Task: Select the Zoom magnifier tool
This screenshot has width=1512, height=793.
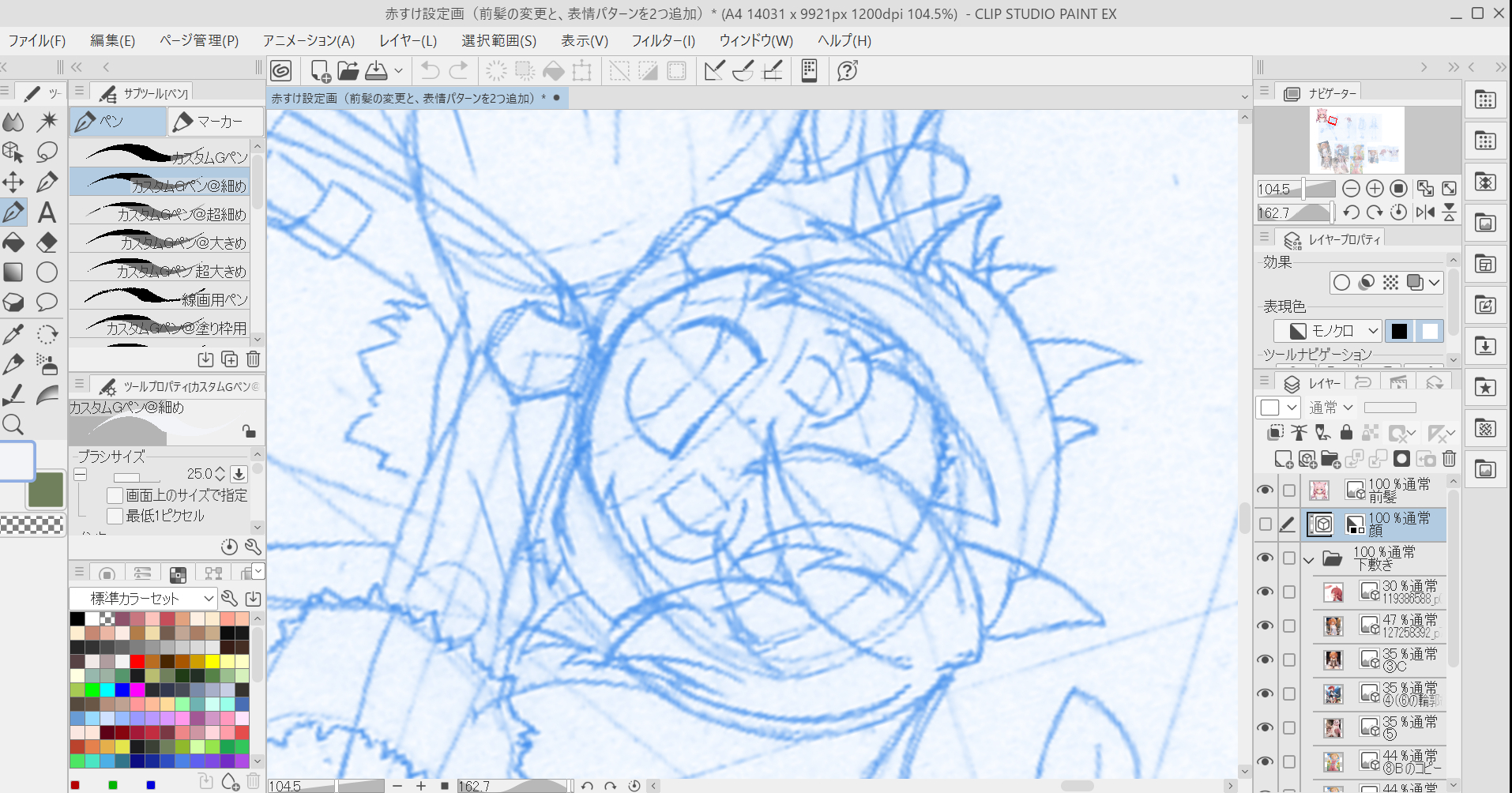Action: (x=14, y=424)
